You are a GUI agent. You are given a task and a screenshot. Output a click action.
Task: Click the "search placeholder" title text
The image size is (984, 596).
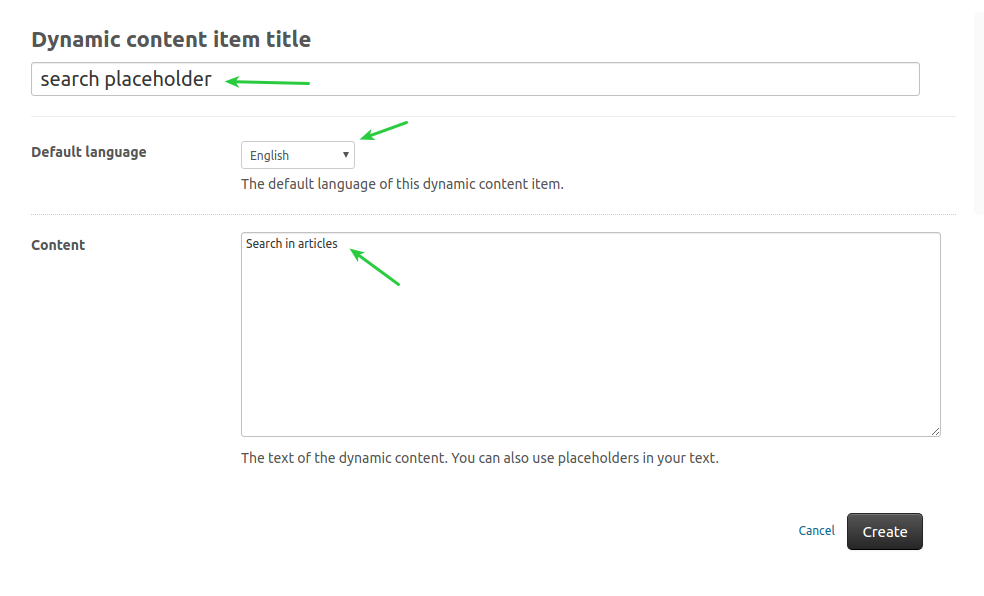[126, 80]
